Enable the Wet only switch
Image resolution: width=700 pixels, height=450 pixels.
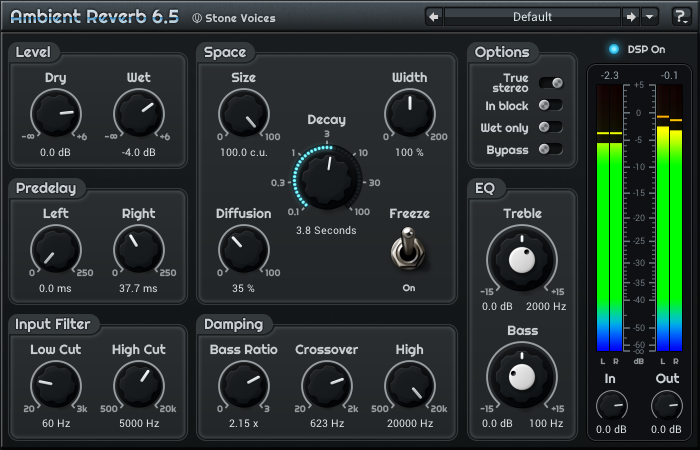551,127
